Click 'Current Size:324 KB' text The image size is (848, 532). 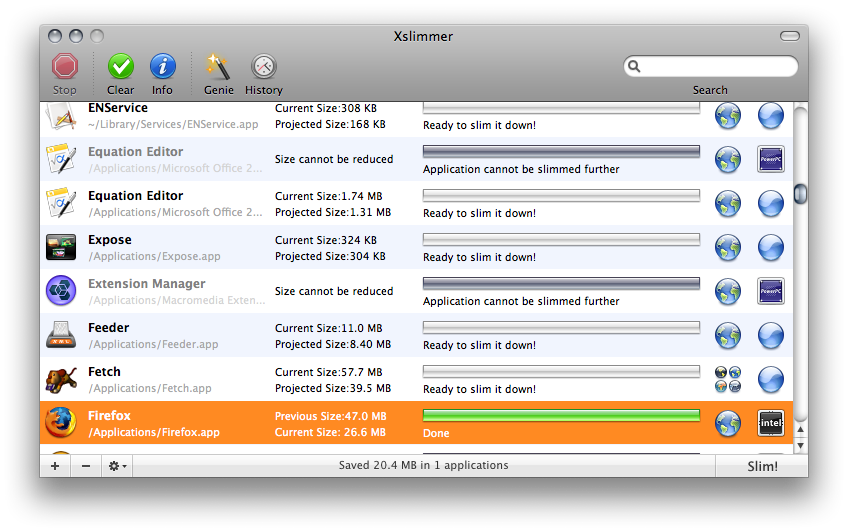tap(326, 240)
